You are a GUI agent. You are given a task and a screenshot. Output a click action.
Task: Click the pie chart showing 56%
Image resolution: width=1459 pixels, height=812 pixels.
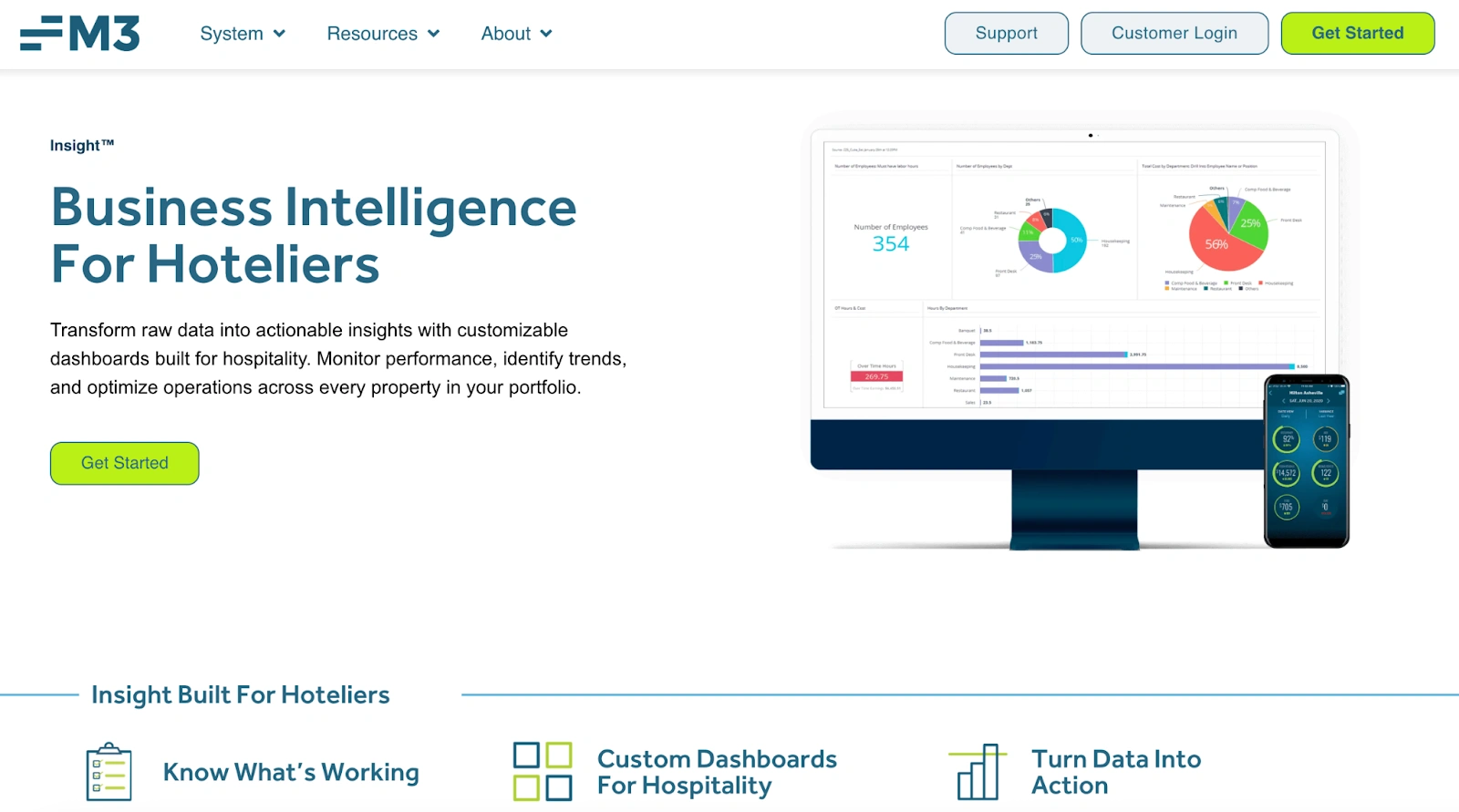point(1228,232)
